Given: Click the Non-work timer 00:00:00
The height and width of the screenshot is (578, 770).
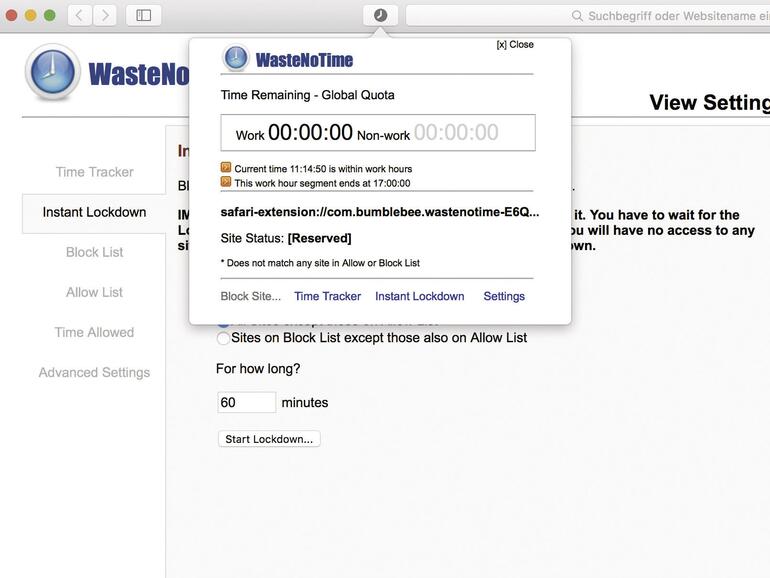Looking at the screenshot, I should [x=456, y=132].
